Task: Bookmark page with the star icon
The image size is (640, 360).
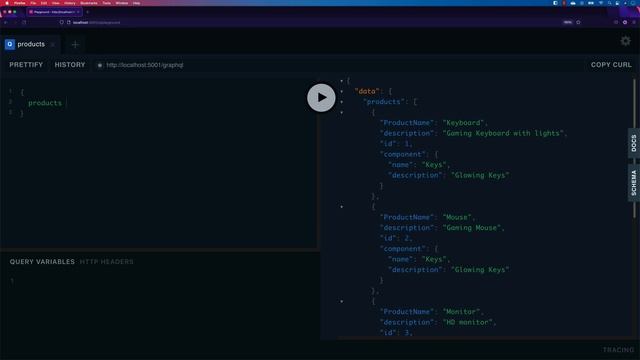Action: [578, 22]
